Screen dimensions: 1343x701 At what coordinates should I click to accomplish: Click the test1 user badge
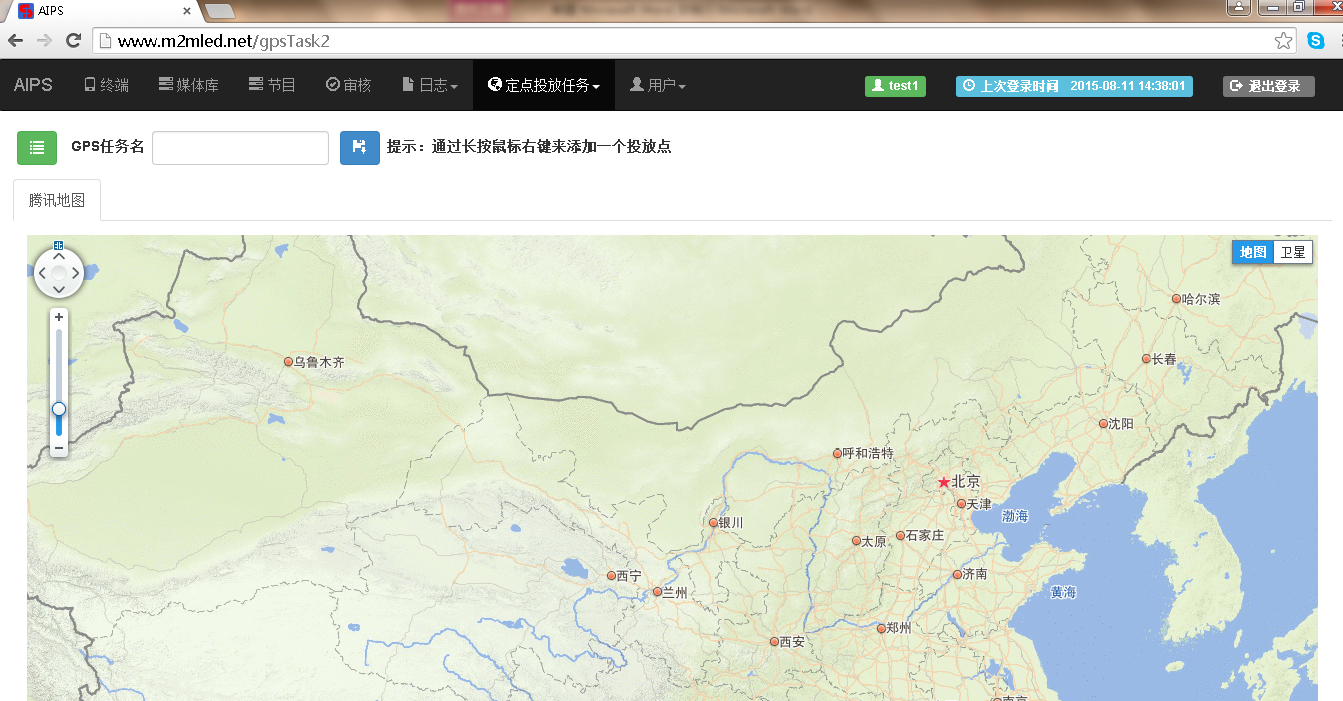[895, 86]
